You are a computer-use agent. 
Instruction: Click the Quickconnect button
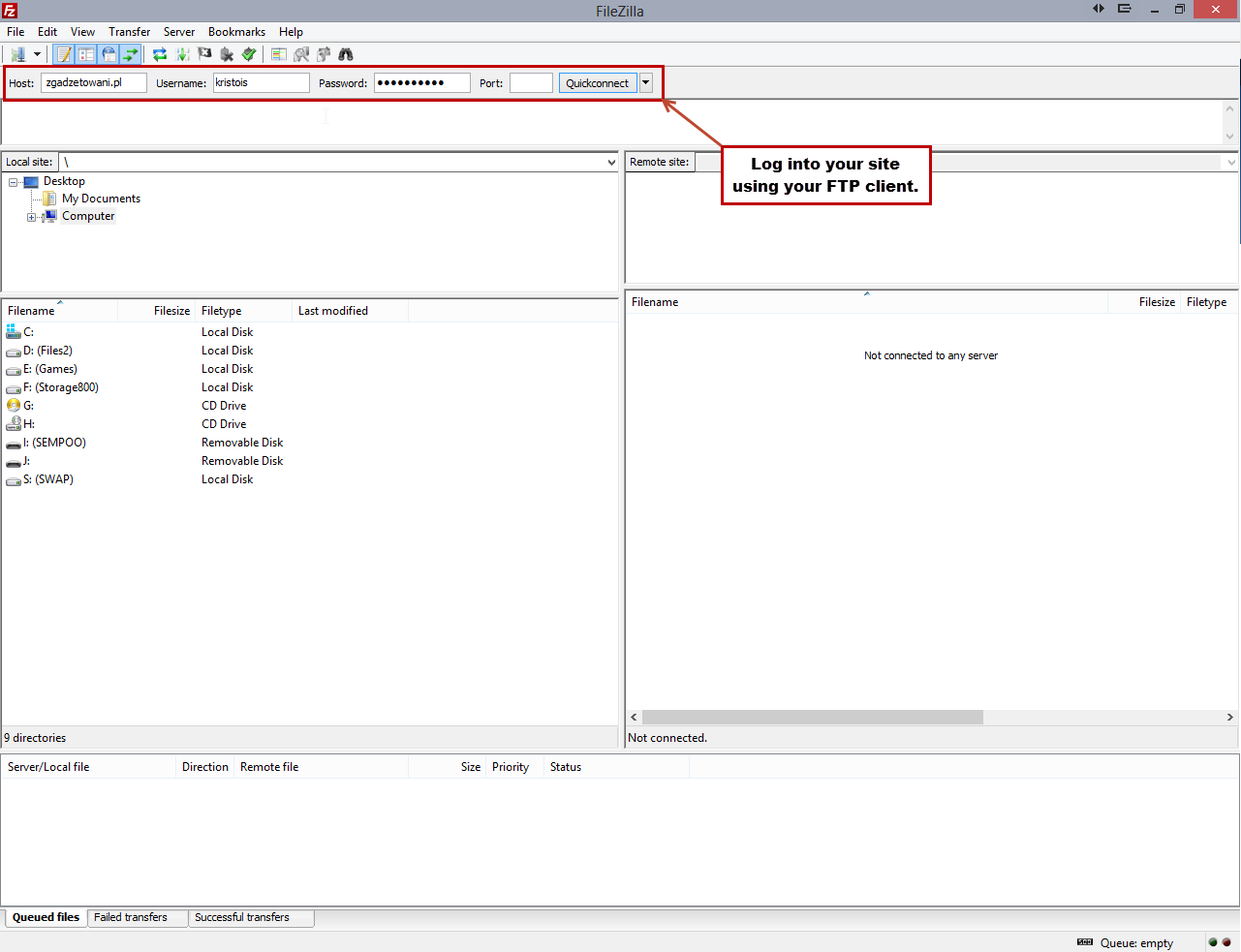point(598,83)
